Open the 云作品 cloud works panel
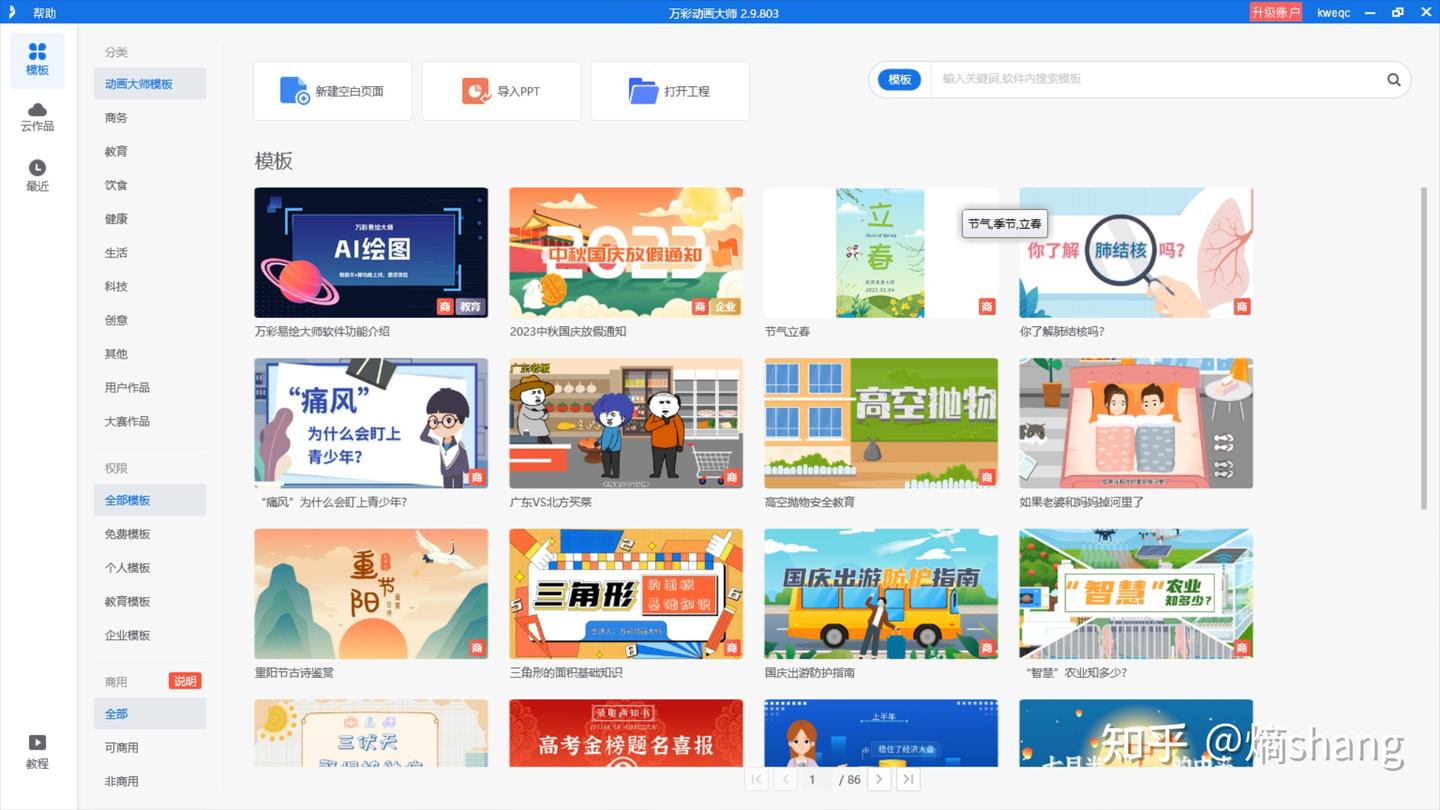 click(37, 115)
